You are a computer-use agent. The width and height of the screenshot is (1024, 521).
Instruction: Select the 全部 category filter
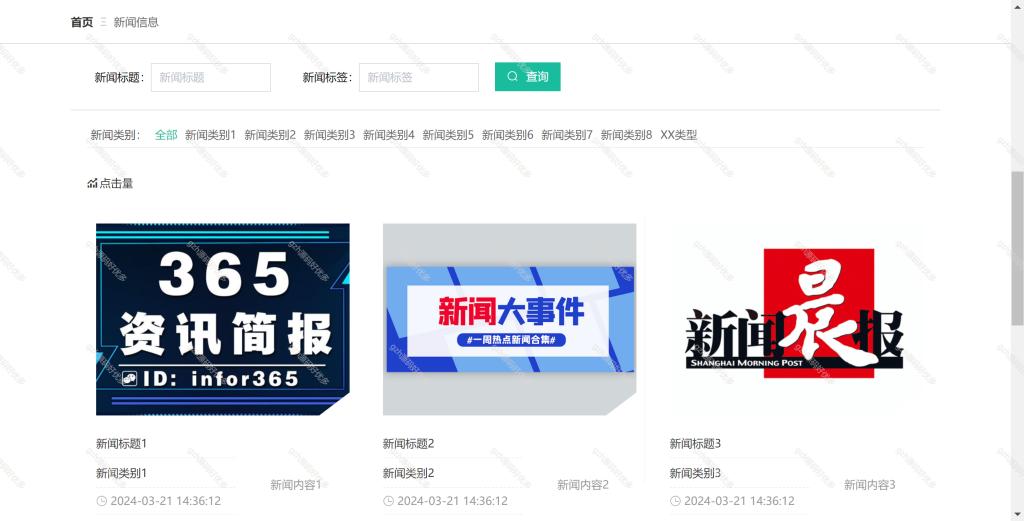click(x=166, y=135)
